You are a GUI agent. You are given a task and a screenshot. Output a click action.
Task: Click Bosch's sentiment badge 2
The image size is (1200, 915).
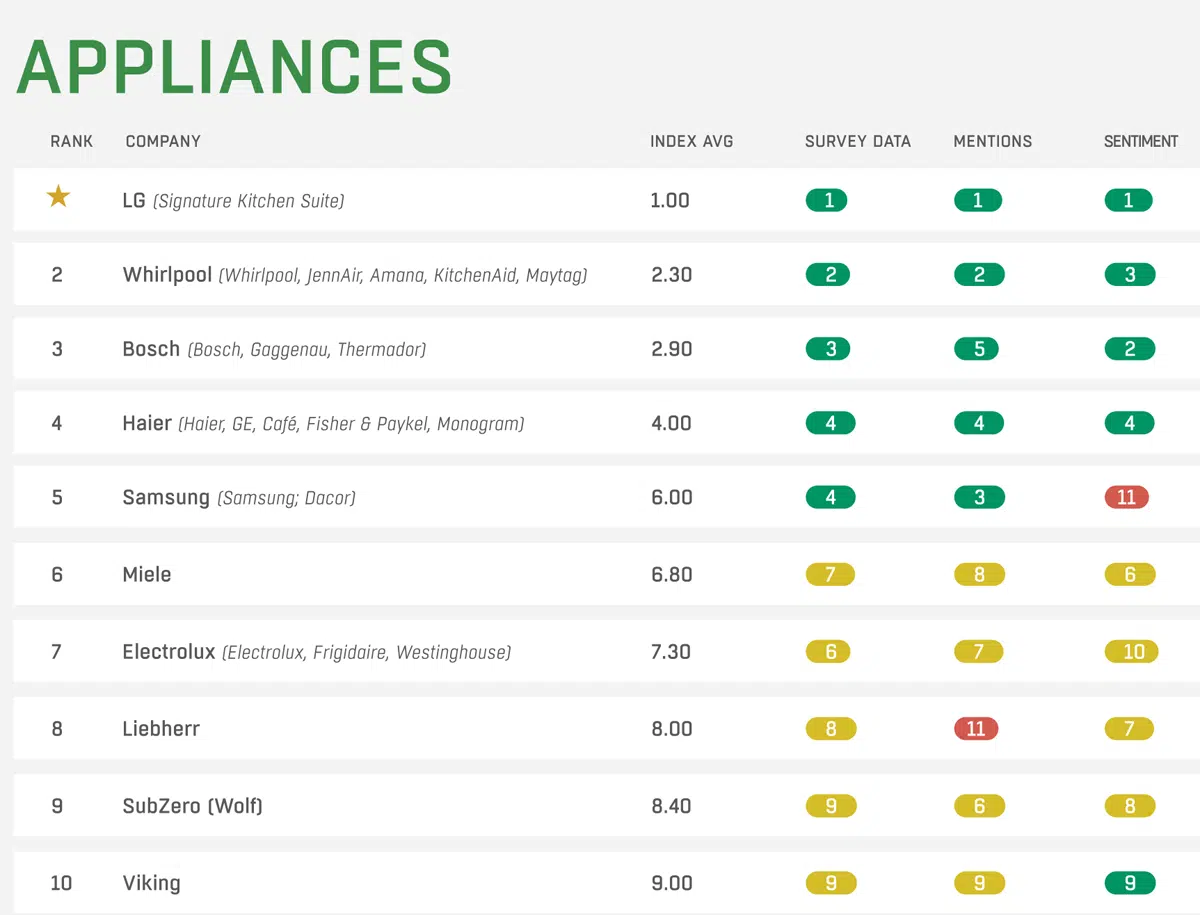pyautogui.click(x=1130, y=349)
